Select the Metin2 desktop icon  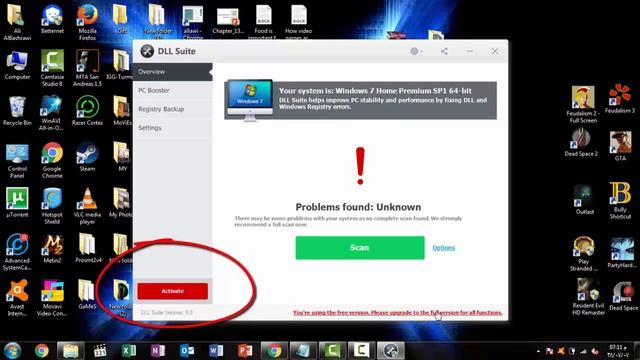click(52, 249)
